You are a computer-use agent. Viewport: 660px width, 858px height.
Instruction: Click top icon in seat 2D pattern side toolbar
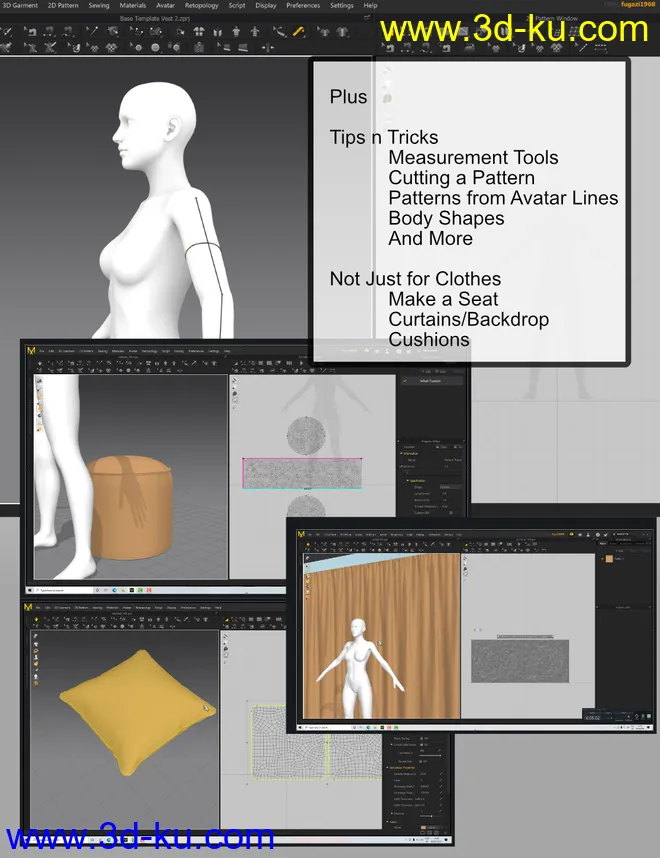tap(234, 381)
